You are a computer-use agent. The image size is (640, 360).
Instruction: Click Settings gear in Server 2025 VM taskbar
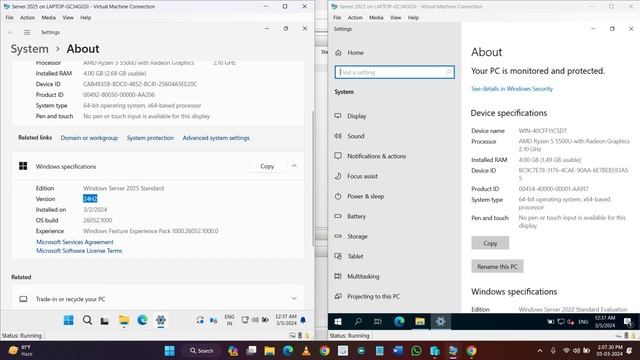(161, 320)
